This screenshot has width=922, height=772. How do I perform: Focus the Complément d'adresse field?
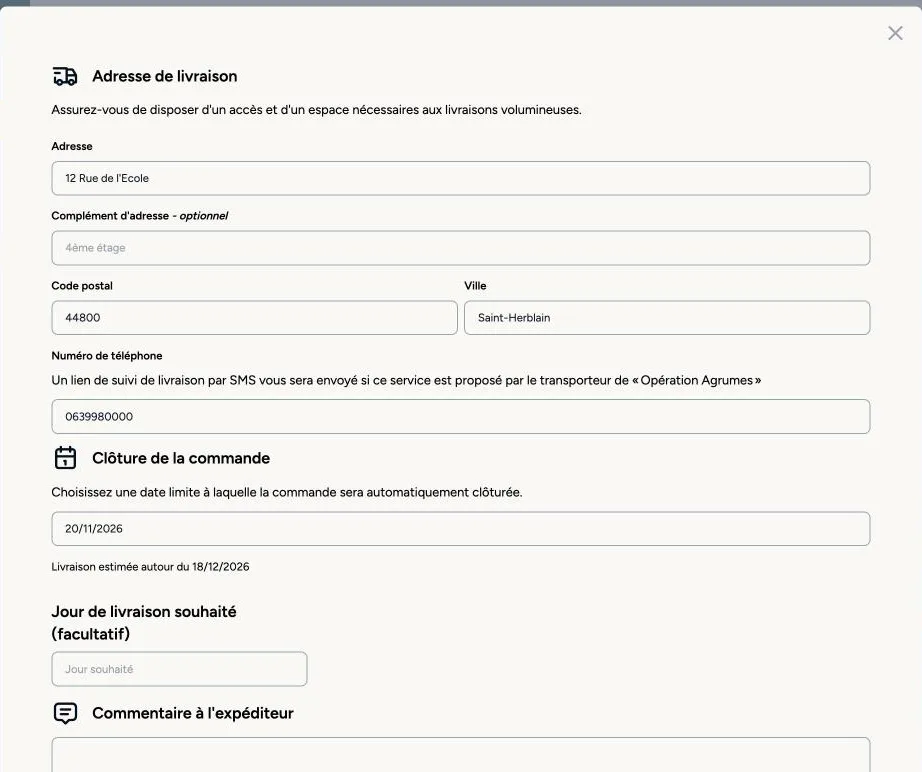point(460,248)
